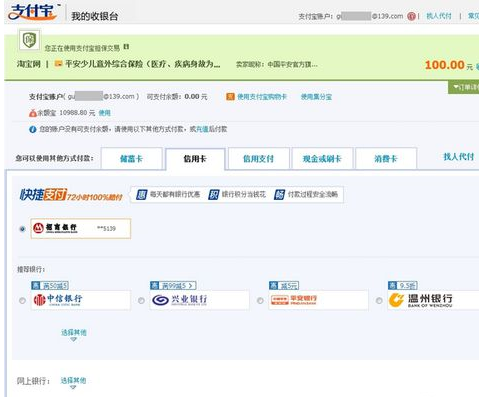Select the 温州银行 radio button
Viewport: 479px width, 397px height.
point(379,301)
